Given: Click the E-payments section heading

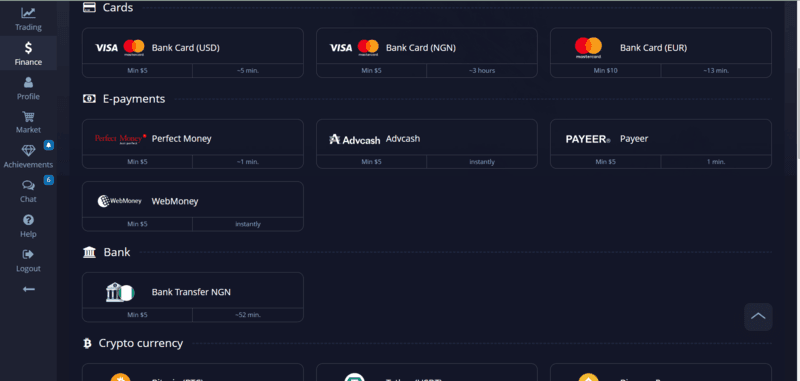Looking at the screenshot, I should tap(134, 99).
